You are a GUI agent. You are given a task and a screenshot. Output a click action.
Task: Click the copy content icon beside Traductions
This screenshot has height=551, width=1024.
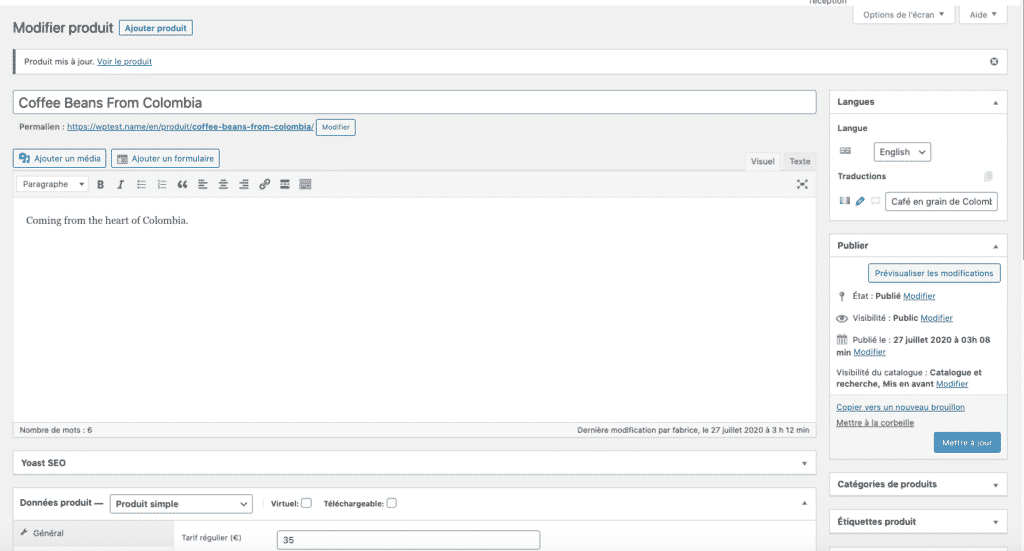click(988, 176)
